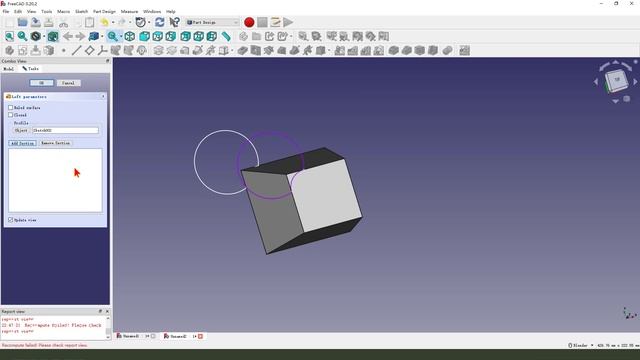Click the profile sketch name field
The height and width of the screenshot is (360, 640).
(65, 130)
